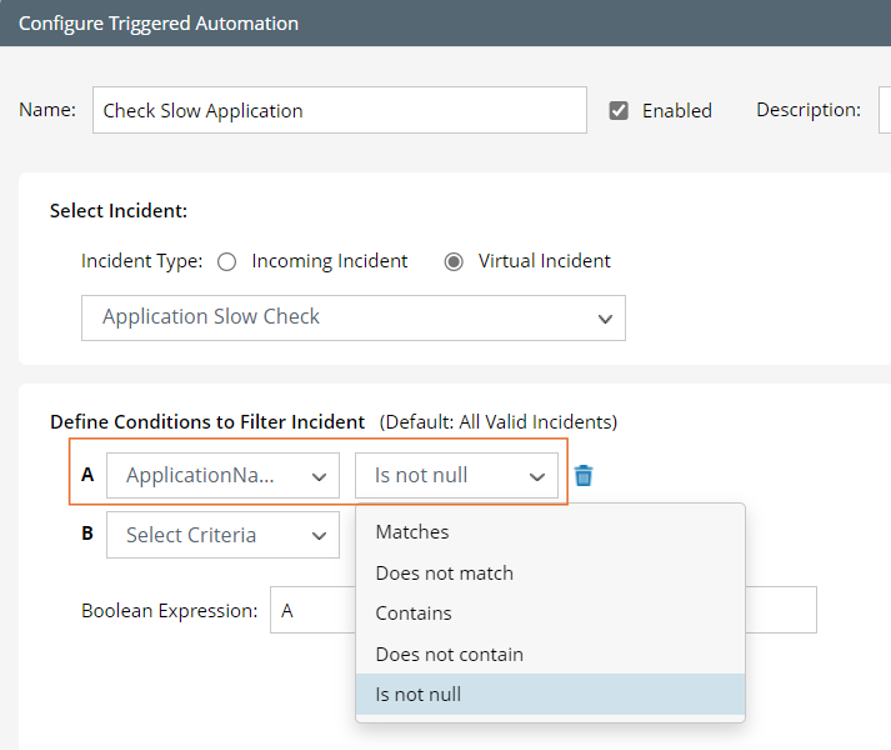Toggle the Enabled checkbox
This screenshot has height=750, width=891.
pyautogui.click(x=619, y=111)
